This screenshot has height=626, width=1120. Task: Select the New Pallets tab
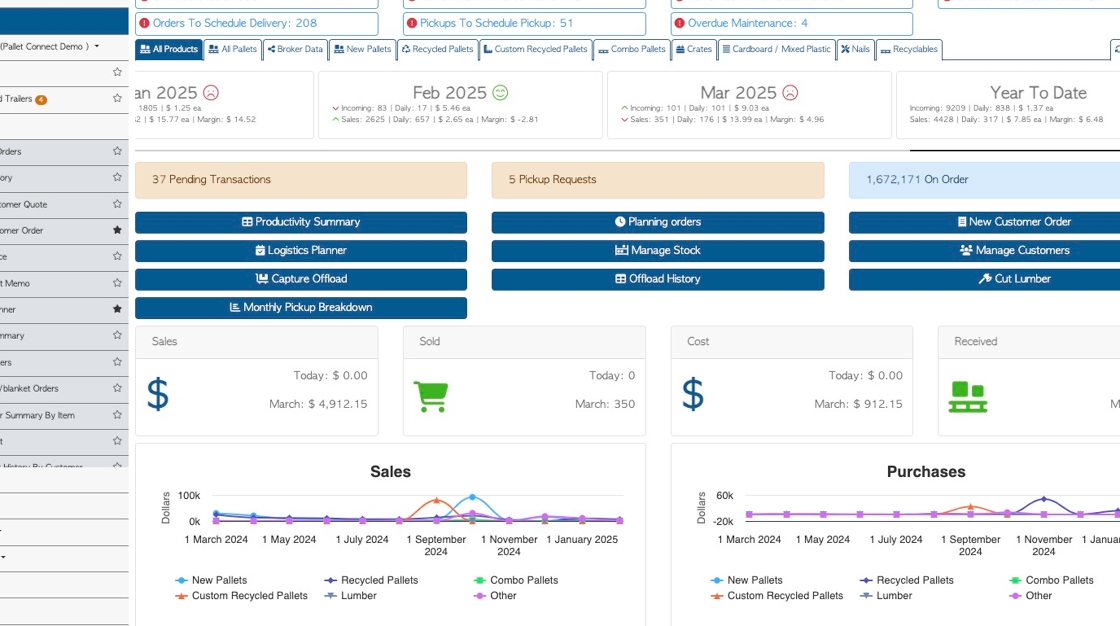click(x=363, y=49)
